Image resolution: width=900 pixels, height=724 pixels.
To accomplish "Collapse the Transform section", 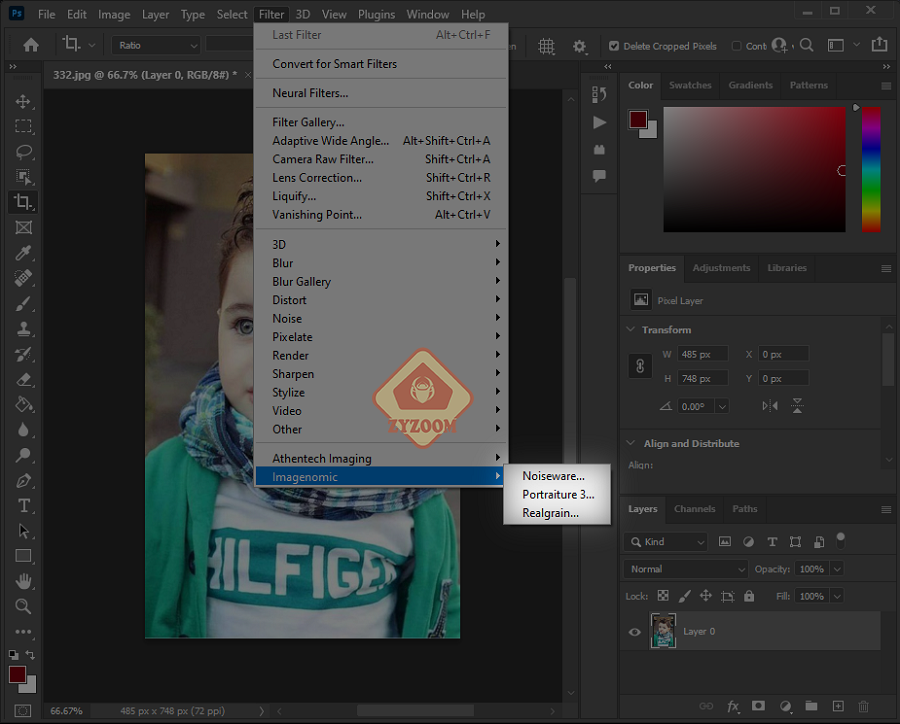I will tap(631, 330).
